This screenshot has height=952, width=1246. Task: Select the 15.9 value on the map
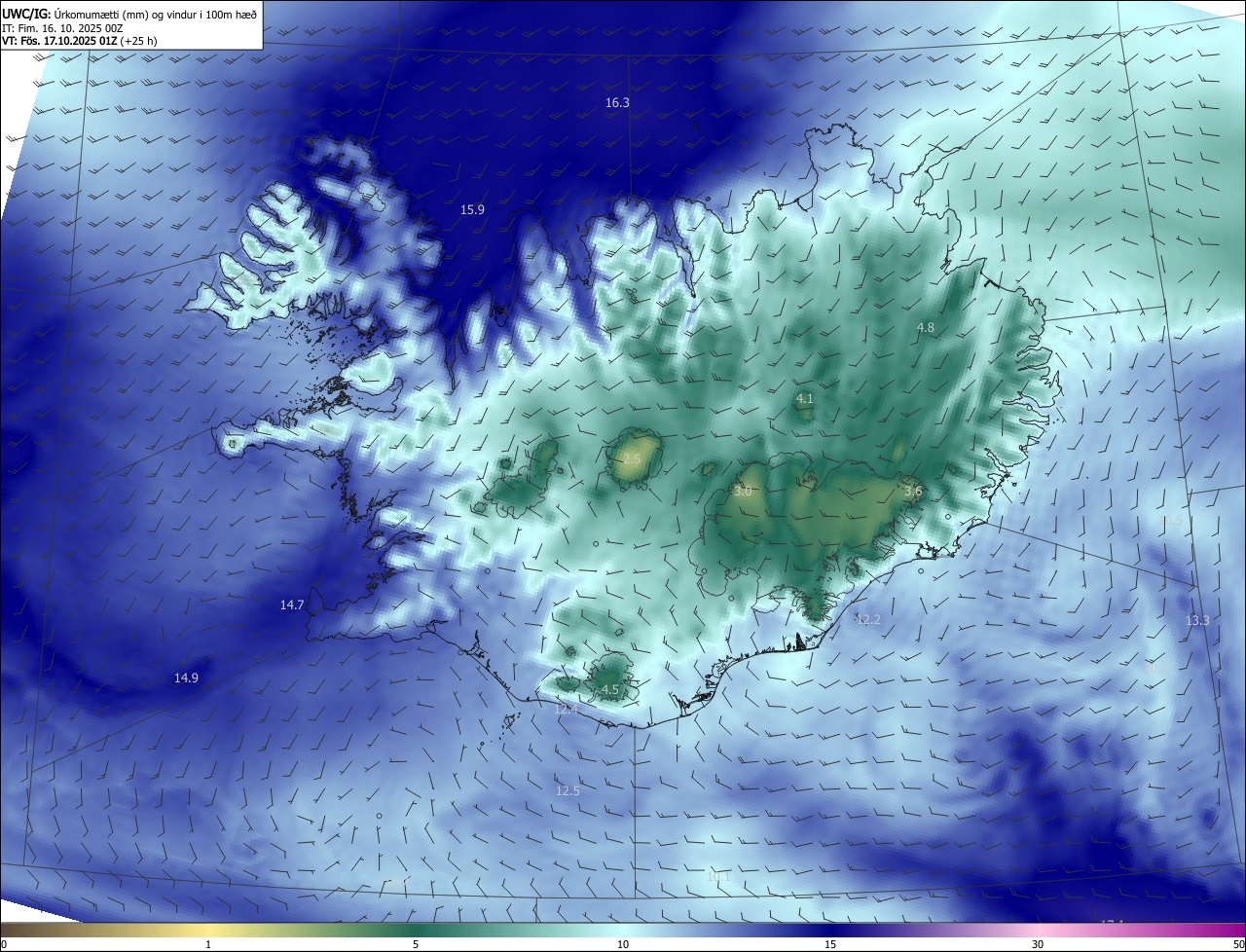472,209
